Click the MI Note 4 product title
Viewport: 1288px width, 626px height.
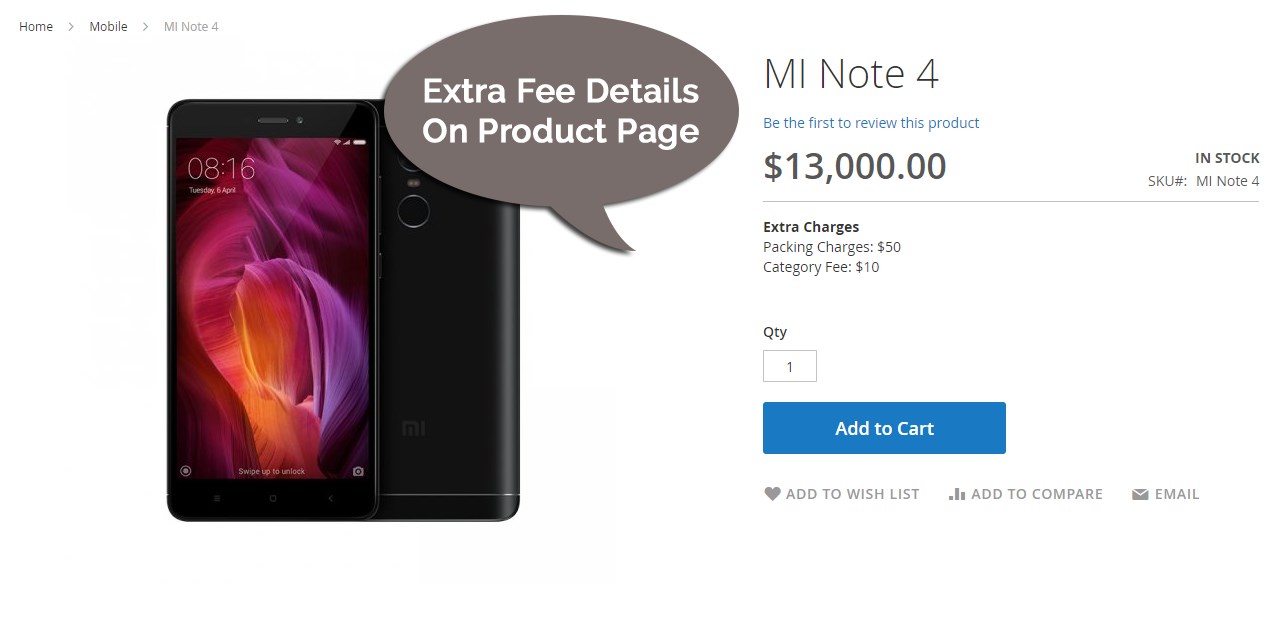850,75
